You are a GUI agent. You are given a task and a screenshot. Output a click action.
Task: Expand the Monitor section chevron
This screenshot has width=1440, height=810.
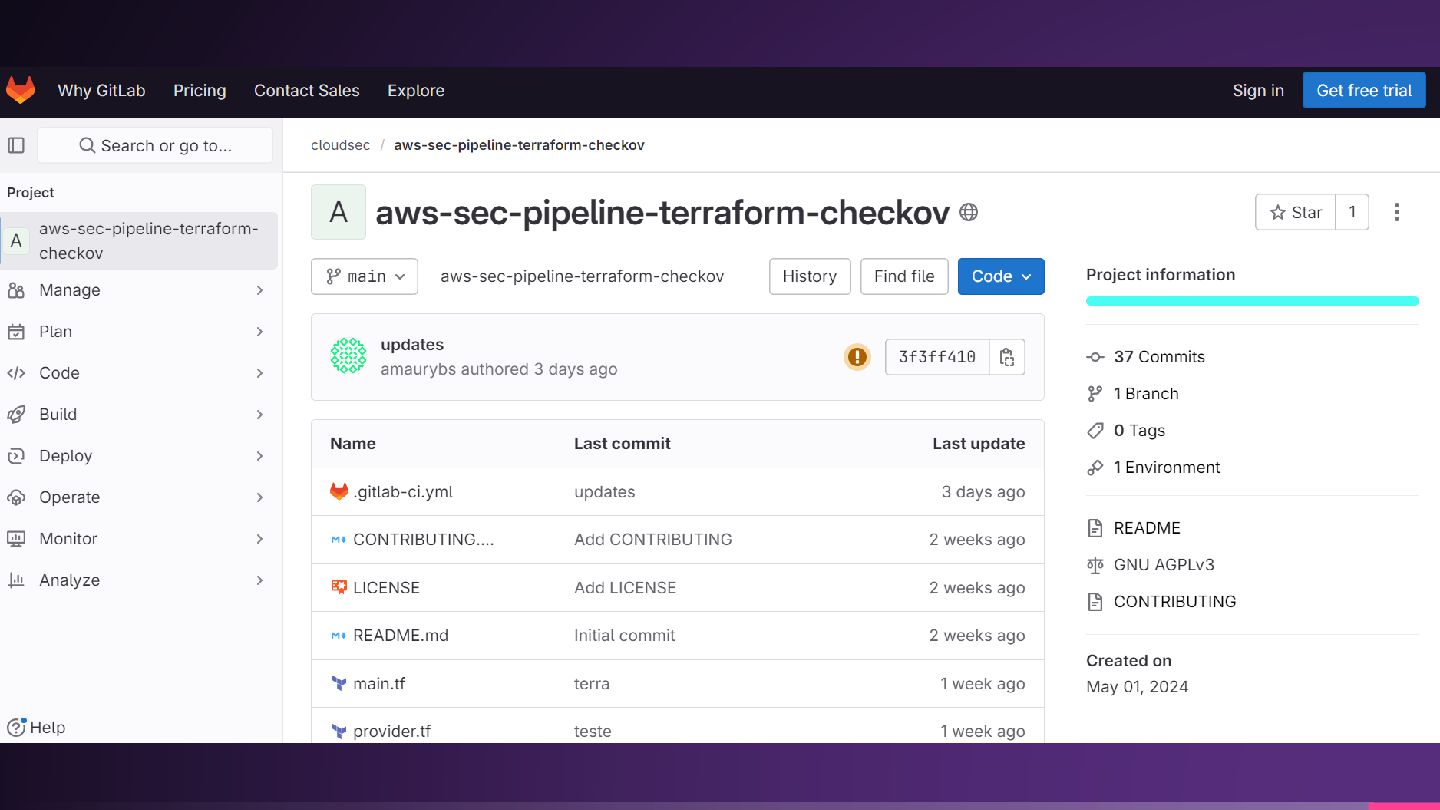click(x=260, y=539)
